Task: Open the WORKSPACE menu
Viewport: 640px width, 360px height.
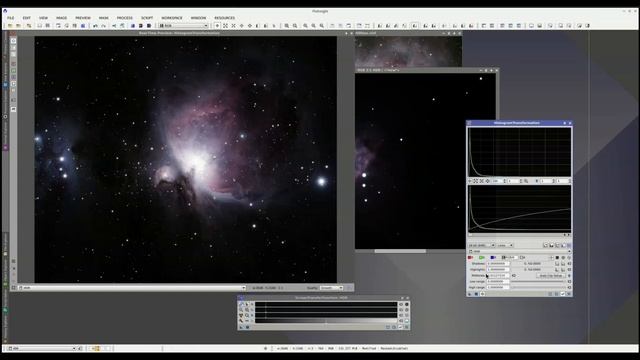Action: tap(171, 18)
